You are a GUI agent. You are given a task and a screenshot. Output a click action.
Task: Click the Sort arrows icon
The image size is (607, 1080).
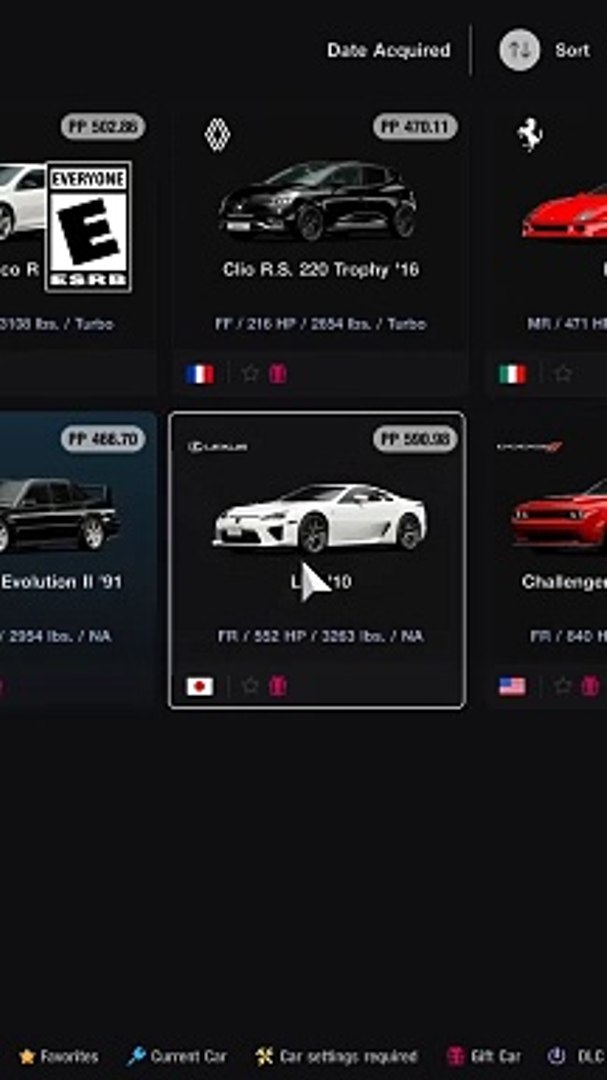coord(519,50)
